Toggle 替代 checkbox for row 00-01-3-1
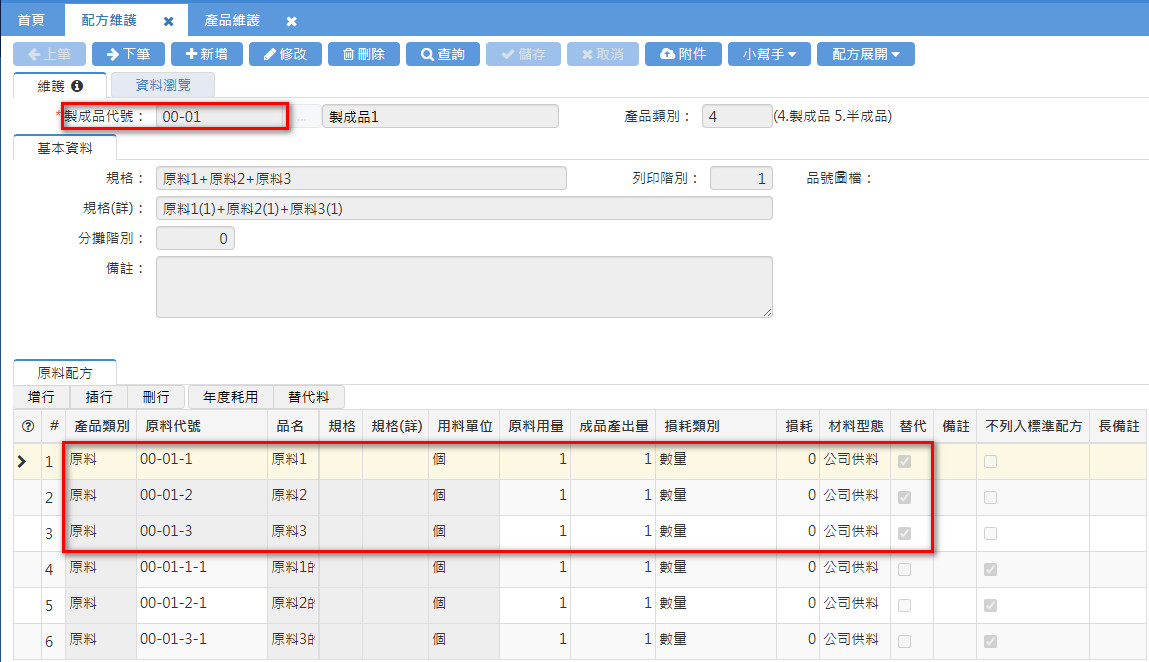This screenshot has height=662, width=1149. 905,641
